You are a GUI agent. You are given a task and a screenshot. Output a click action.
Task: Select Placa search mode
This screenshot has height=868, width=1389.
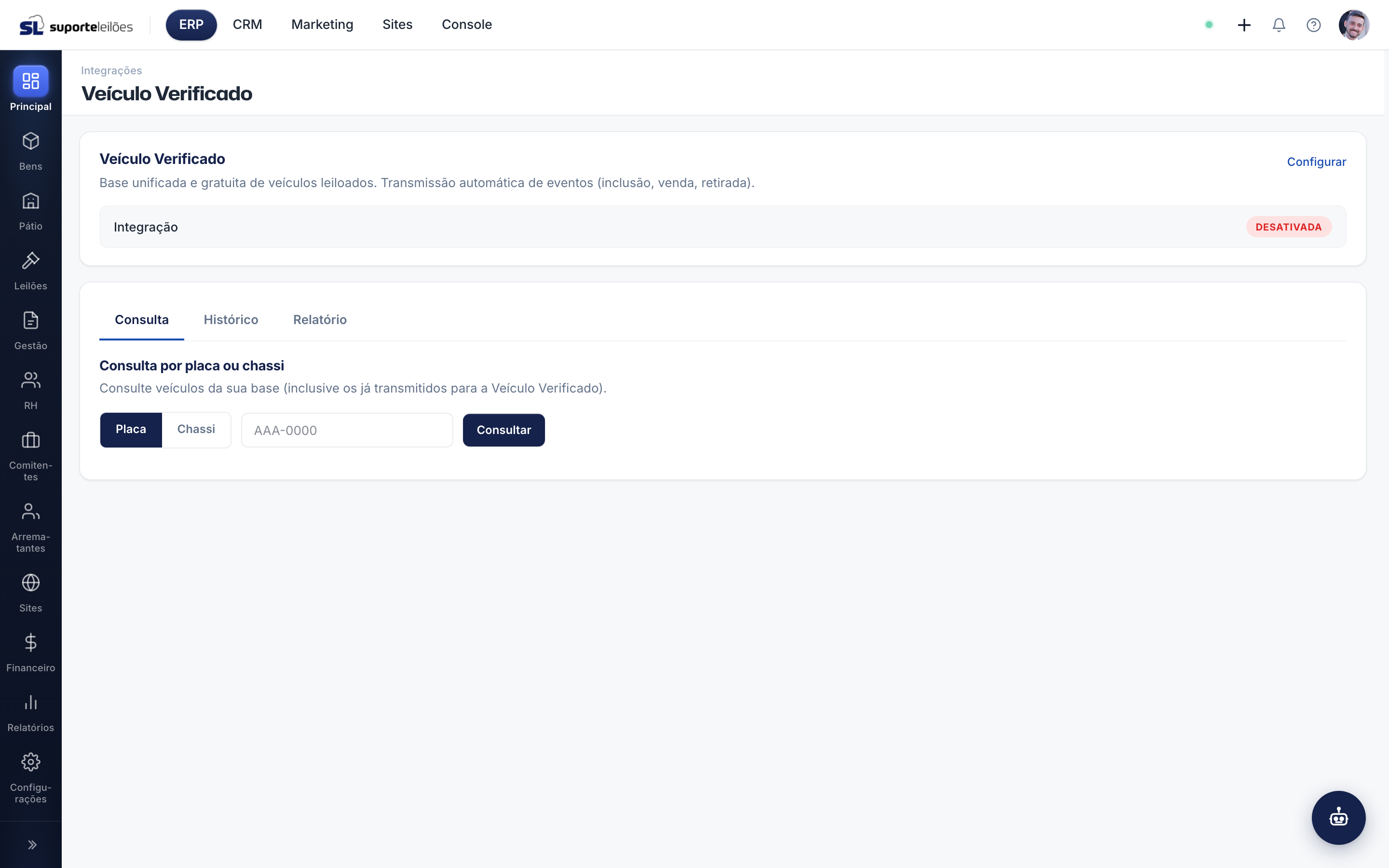(x=131, y=429)
